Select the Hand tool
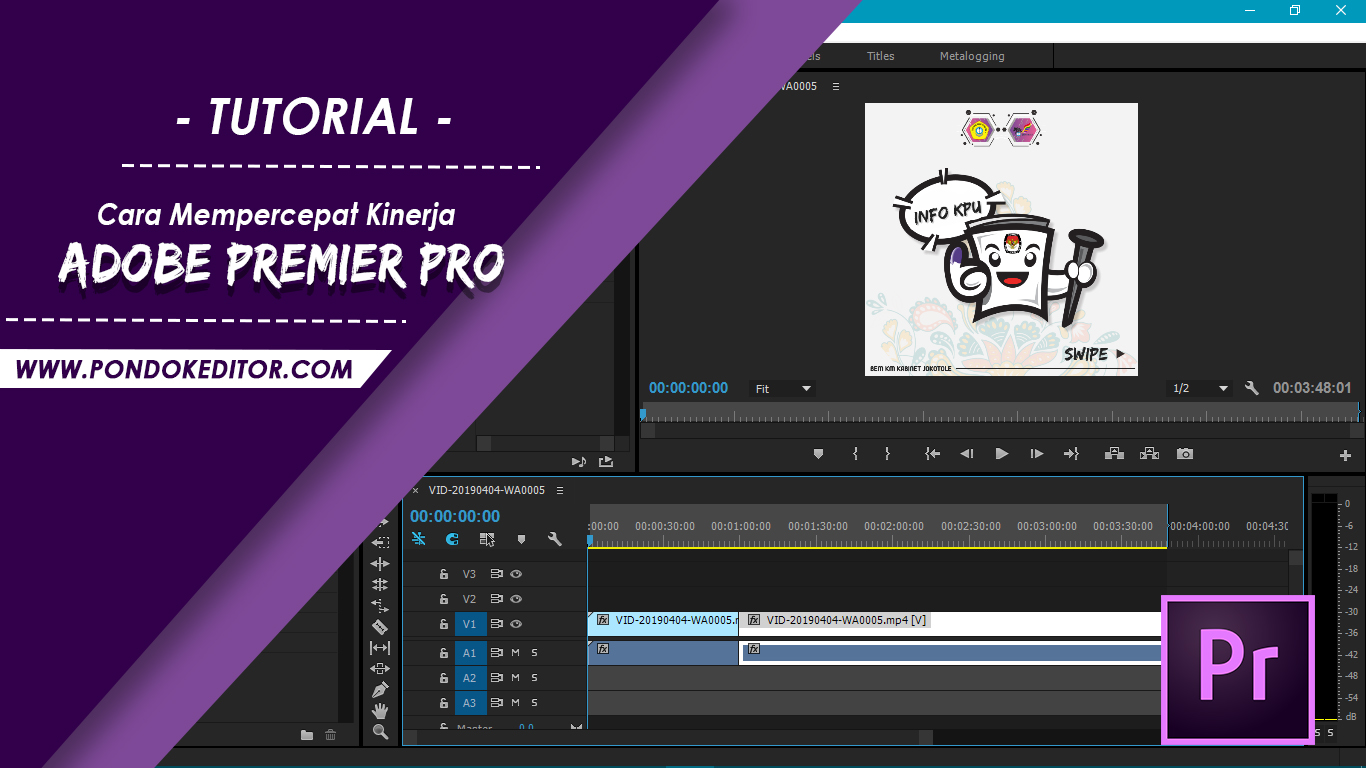1366x768 pixels. click(381, 711)
